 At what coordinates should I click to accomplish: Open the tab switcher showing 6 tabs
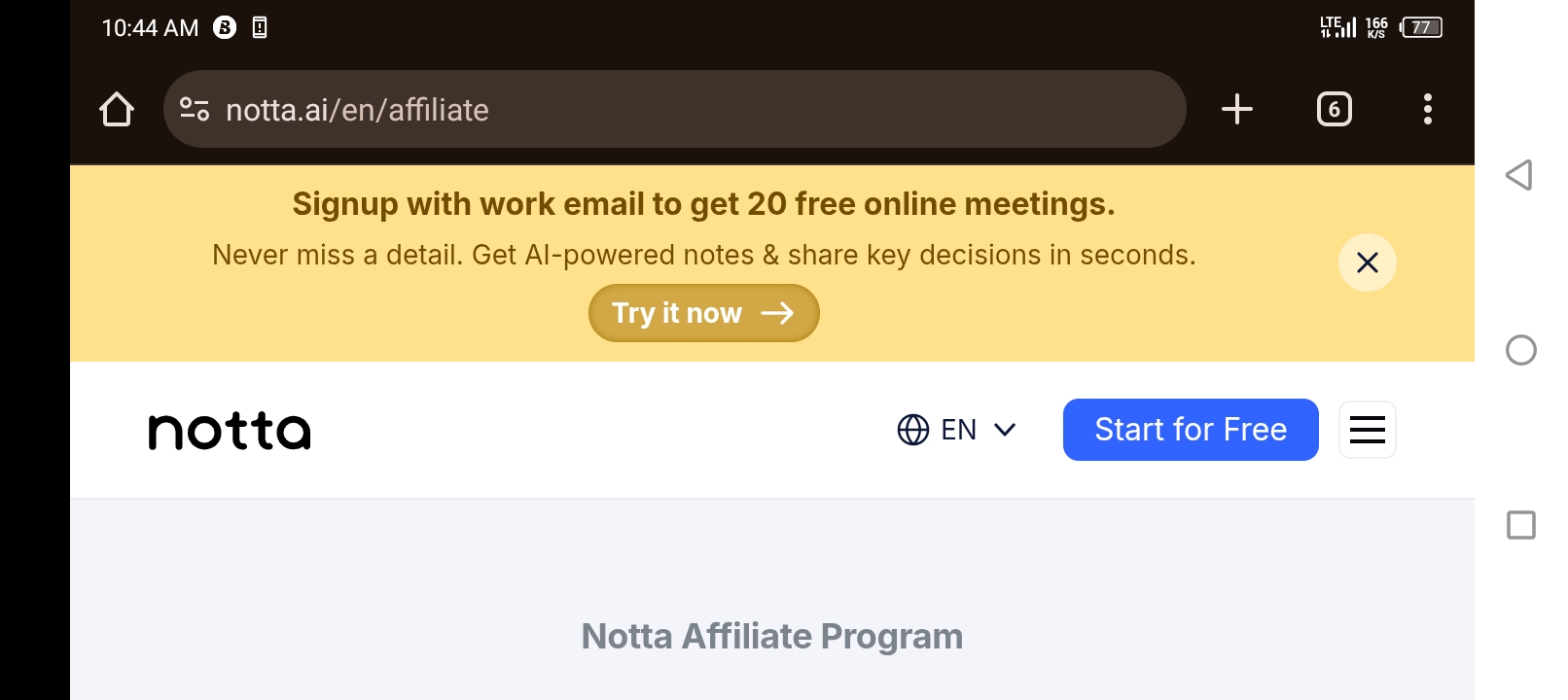[1334, 109]
